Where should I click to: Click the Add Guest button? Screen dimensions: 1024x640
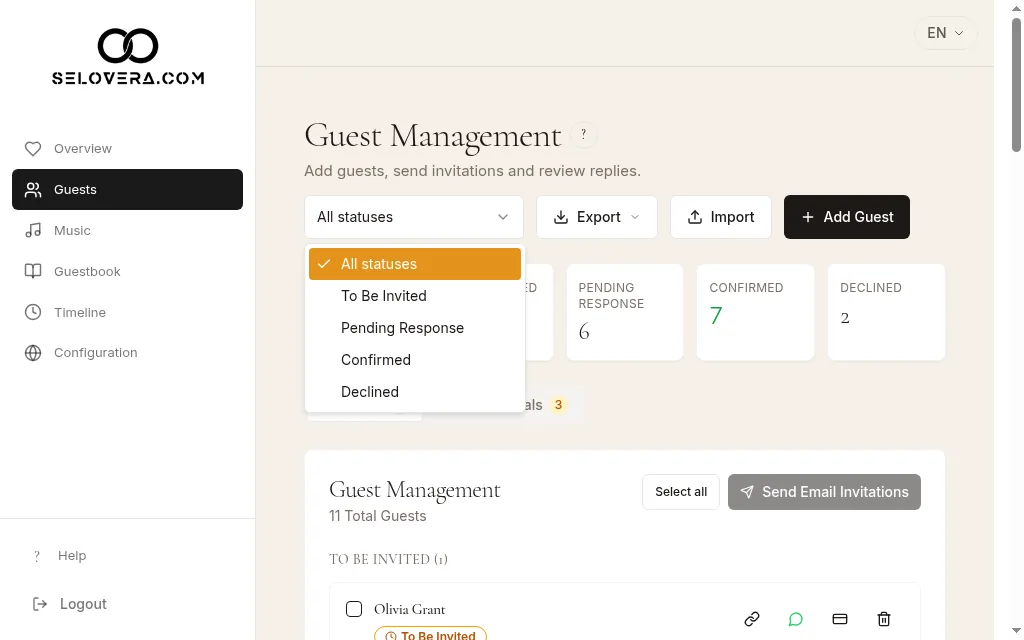846,217
